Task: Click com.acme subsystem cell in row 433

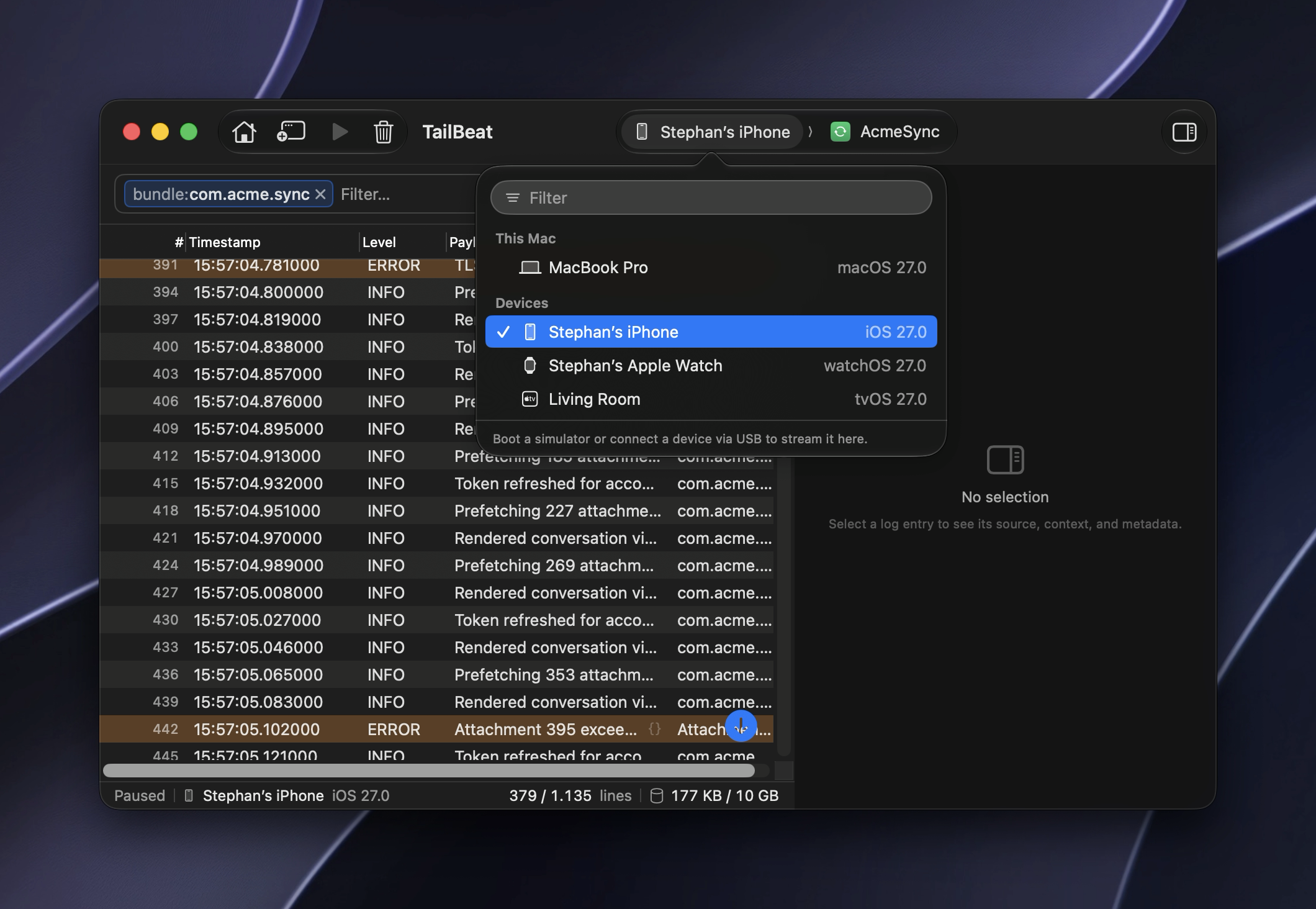Action: pyautogui.click(x=724, y=647)
